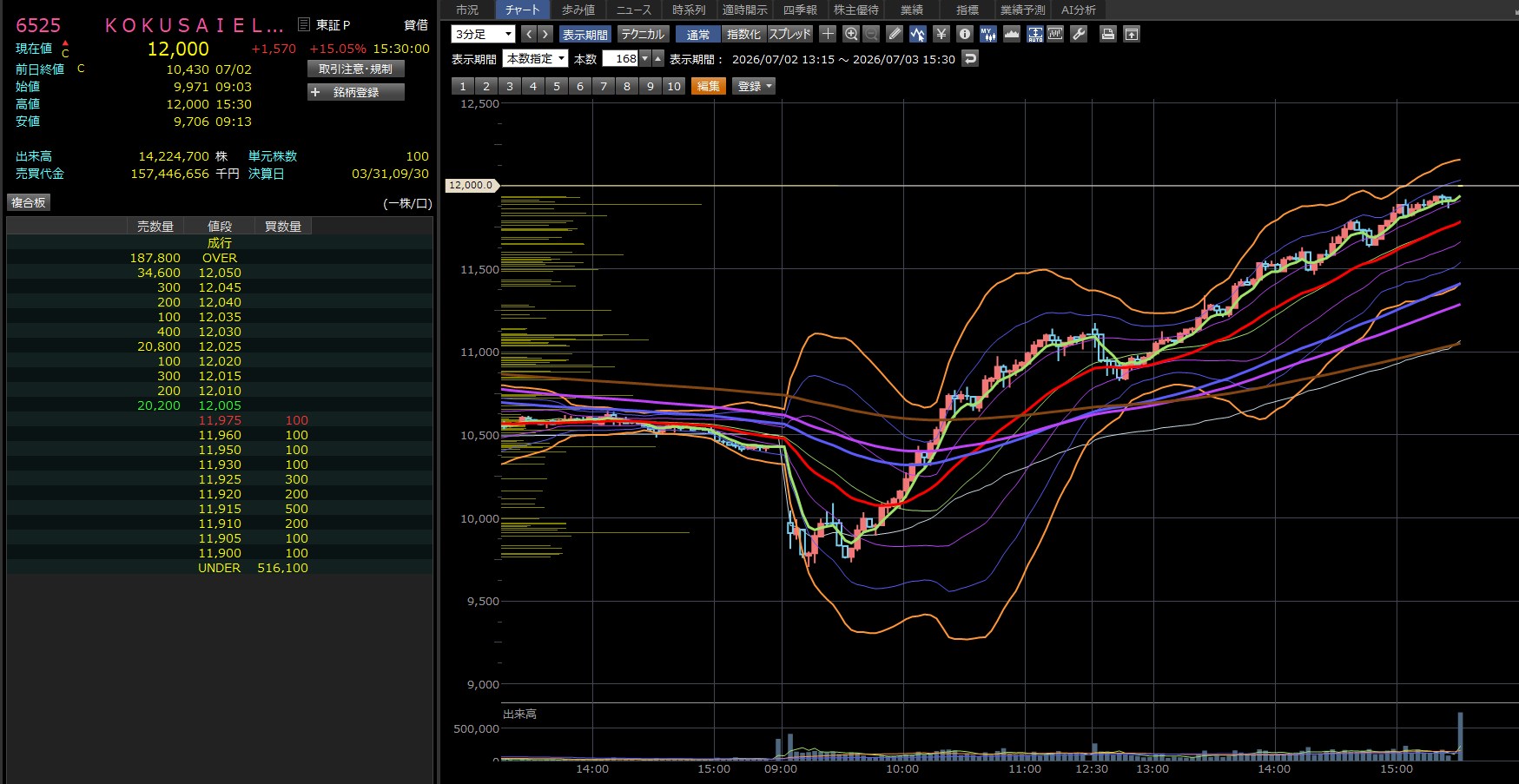This screenshot has width=1519, height=784.
Task: Open the document icon next to stock name
Action: coord(304,24)
